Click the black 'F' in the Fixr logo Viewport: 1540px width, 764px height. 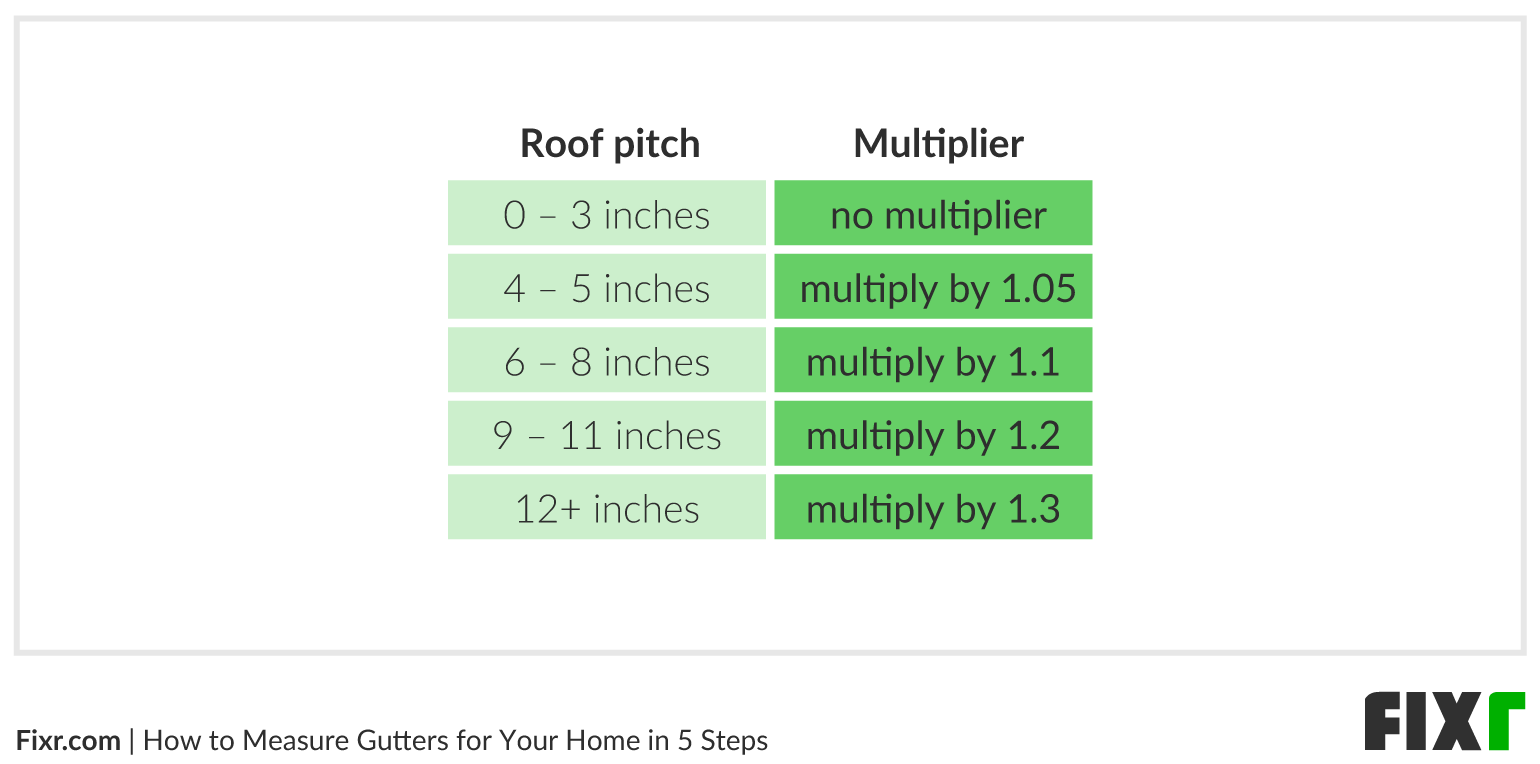pos(1383,721)
